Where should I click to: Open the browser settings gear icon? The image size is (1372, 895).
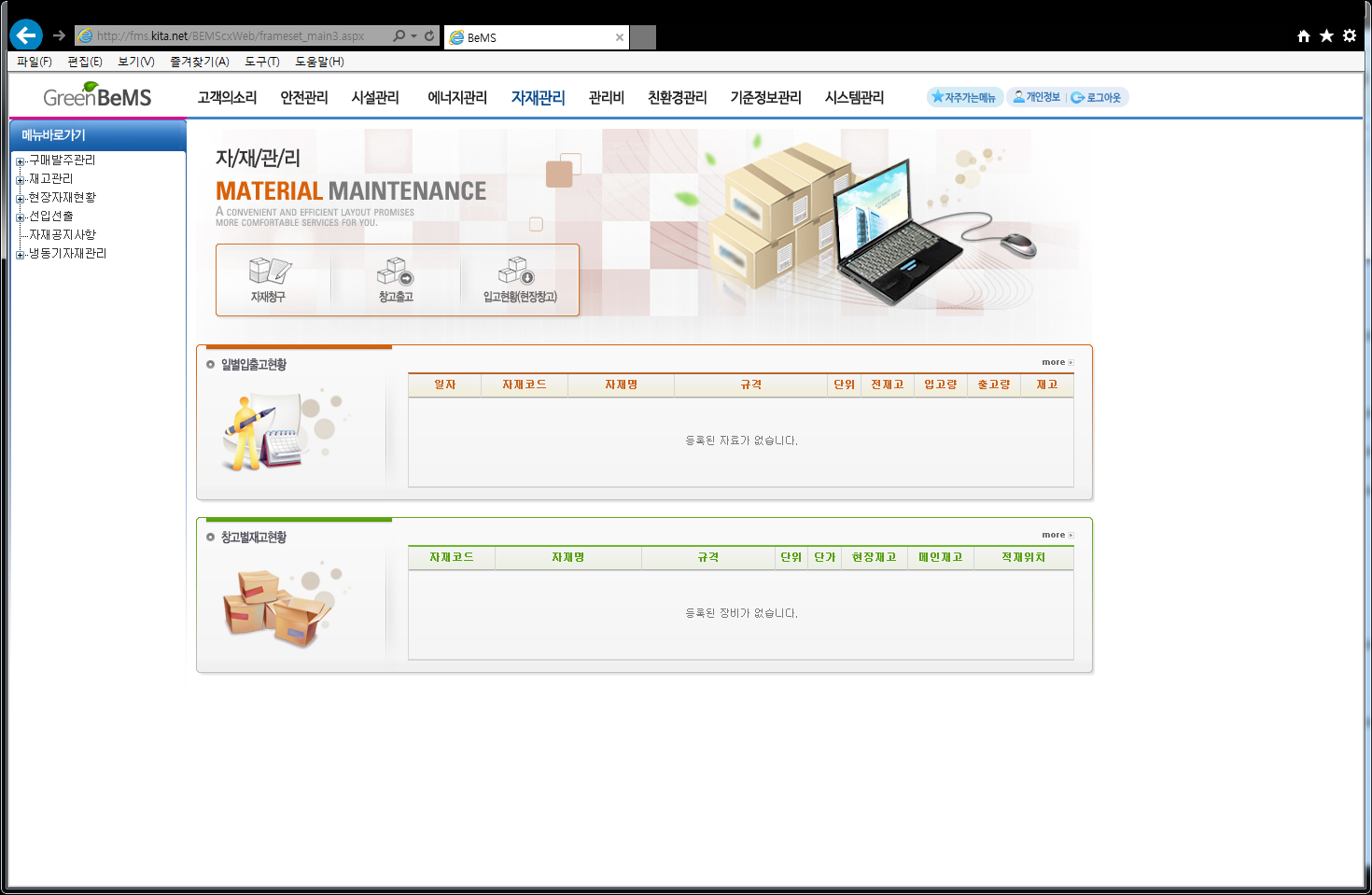(1350, 35)
